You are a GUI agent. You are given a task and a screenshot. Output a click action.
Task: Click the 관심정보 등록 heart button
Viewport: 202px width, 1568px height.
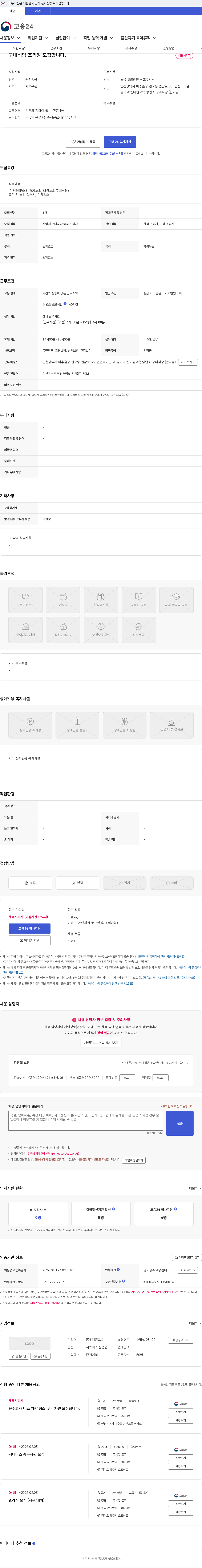pyautogui.click(x=83, y=142)
